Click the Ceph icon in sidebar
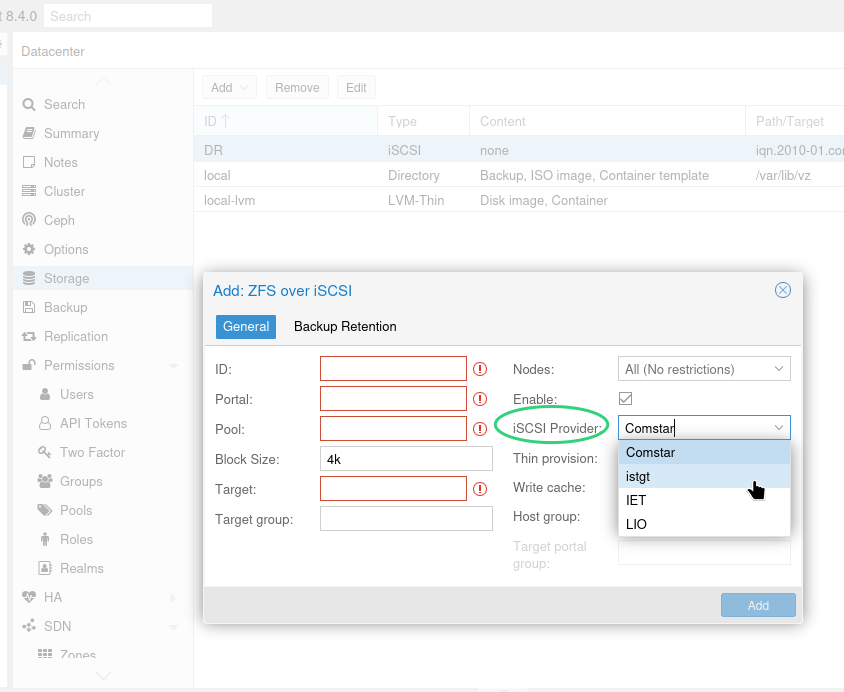 pos(29,220)
